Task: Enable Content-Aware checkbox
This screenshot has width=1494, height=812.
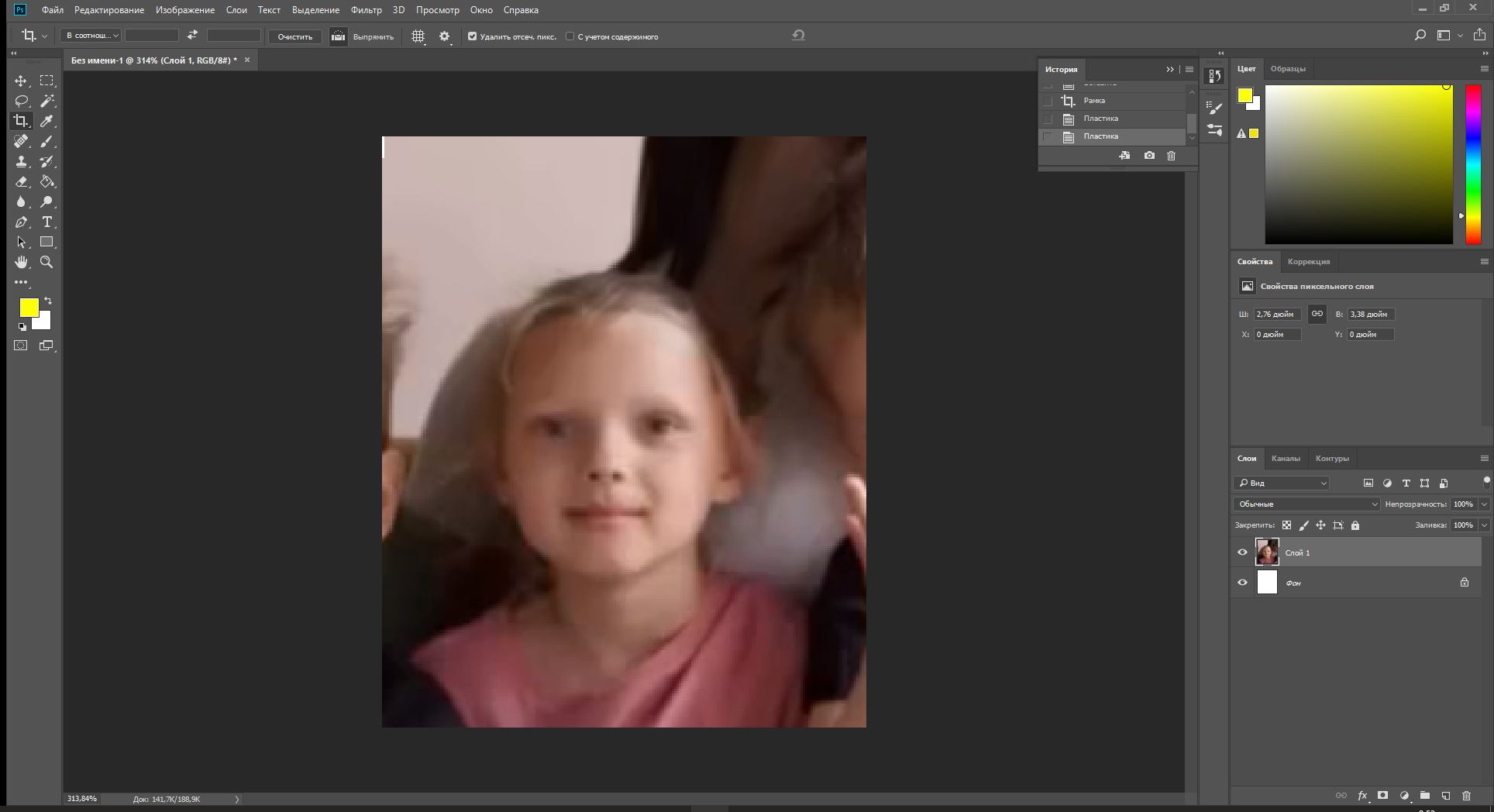Action: coord(570,36)
